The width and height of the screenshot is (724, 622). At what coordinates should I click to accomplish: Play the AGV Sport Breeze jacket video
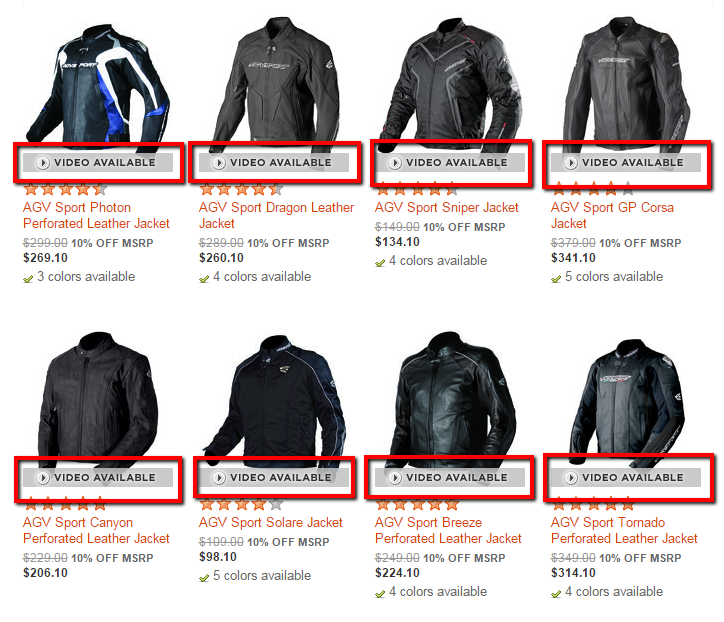point(450,477)
